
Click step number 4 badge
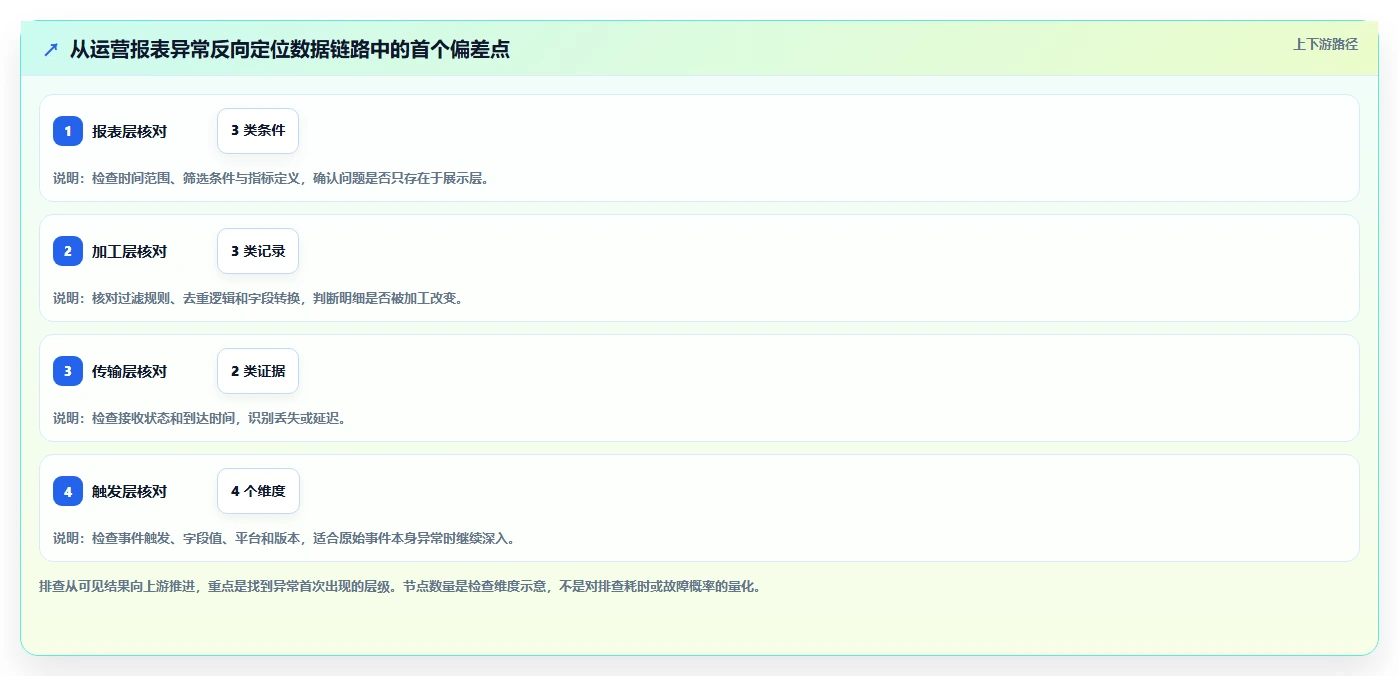pos(68,491)
